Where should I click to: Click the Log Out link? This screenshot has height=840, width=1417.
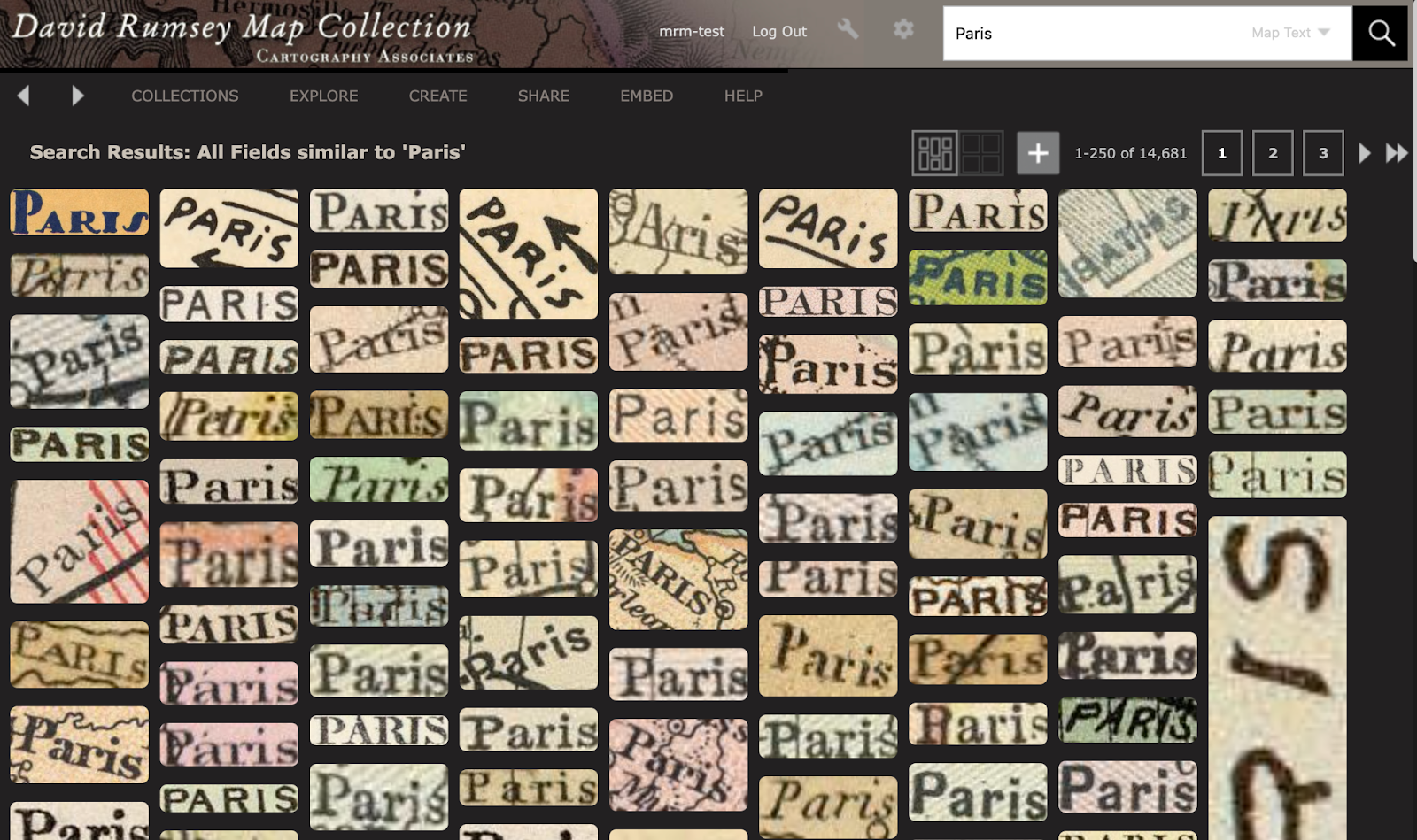(779, 31)
